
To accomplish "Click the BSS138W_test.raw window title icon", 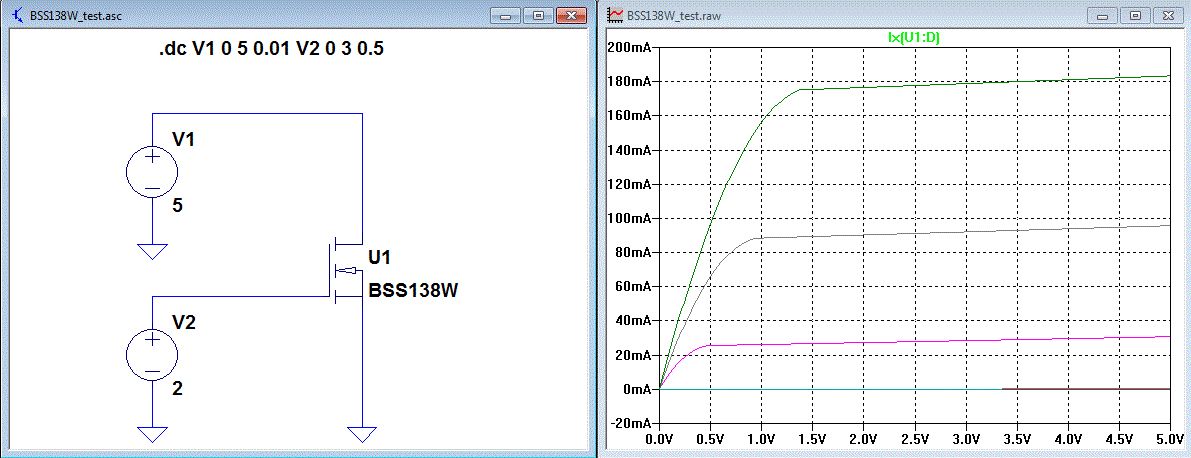I will point(616,14).
